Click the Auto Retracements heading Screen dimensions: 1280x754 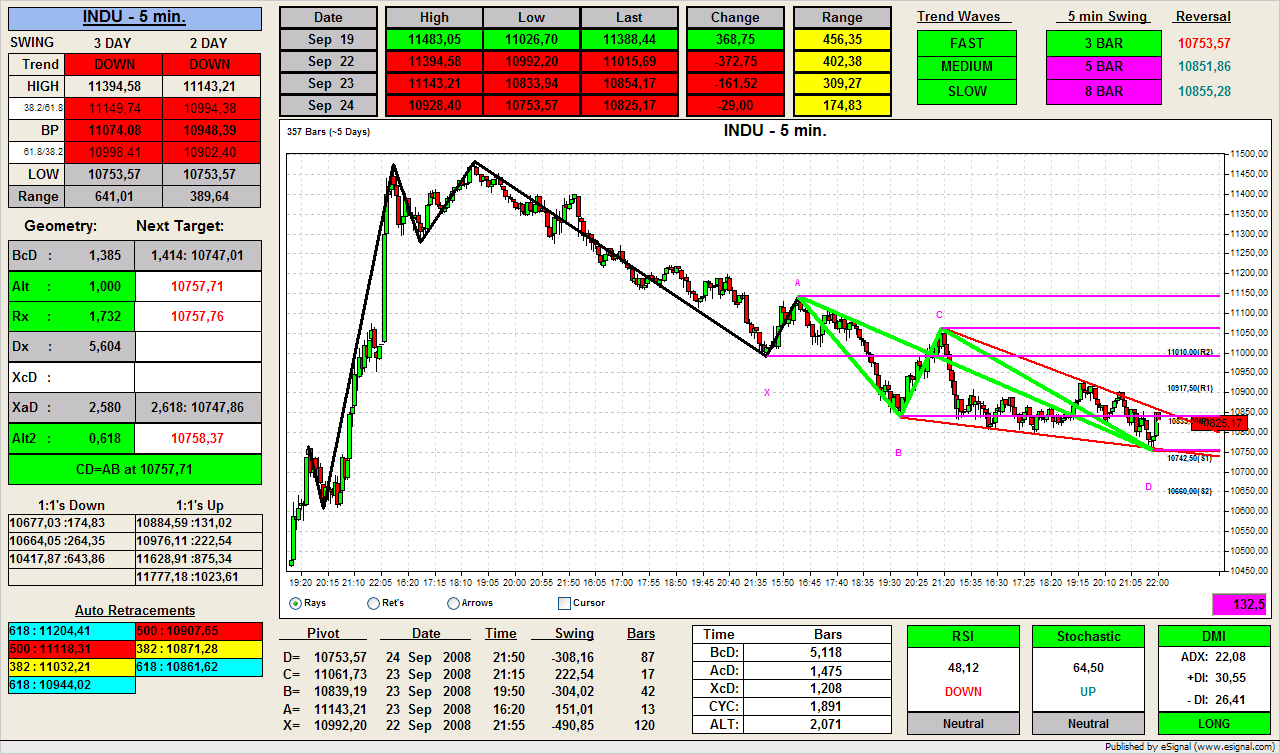tap(135, 610)
